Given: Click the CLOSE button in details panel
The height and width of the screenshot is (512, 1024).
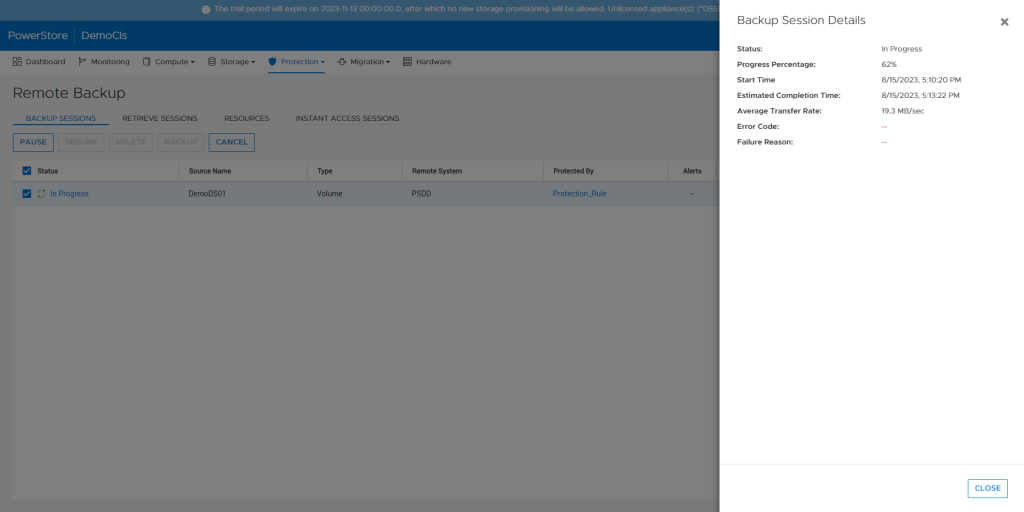Looking at the screenshot, I should [x=987, y=488].
